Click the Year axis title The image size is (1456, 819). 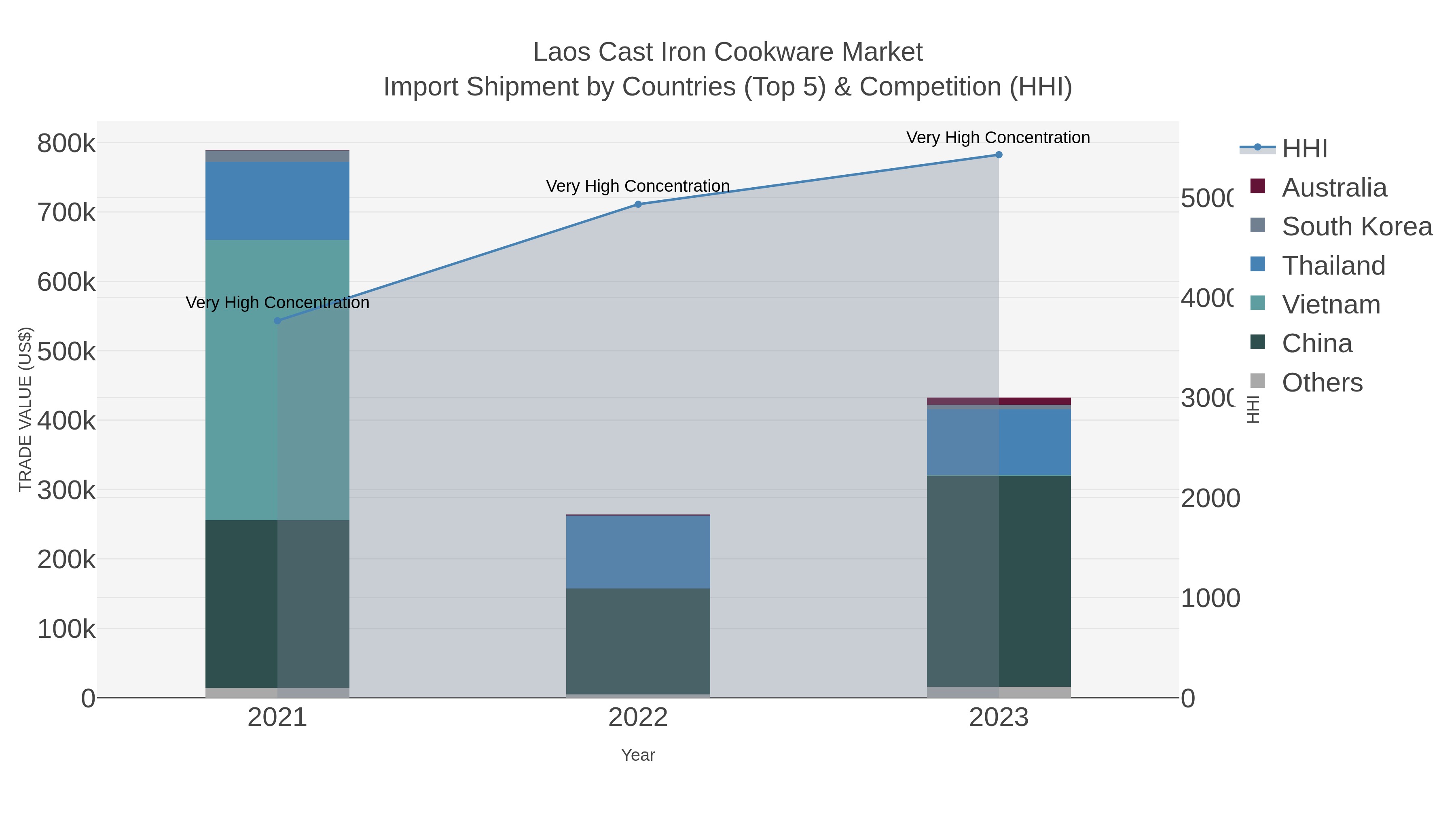coord(638,755)
